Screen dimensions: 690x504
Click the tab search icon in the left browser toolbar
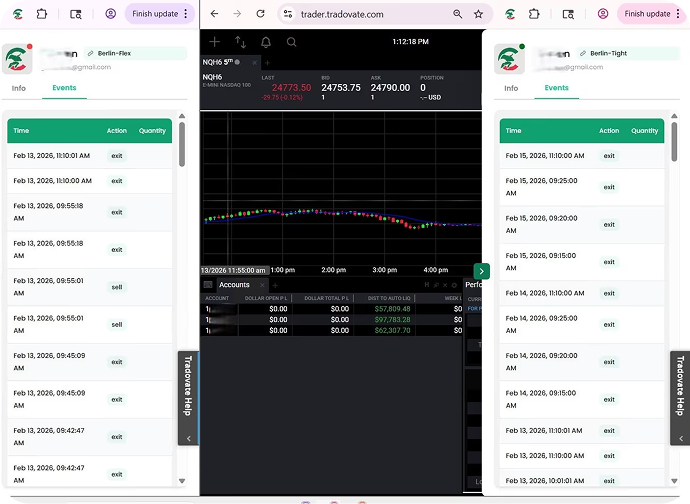pyautogui.click(x=76, y=14)
